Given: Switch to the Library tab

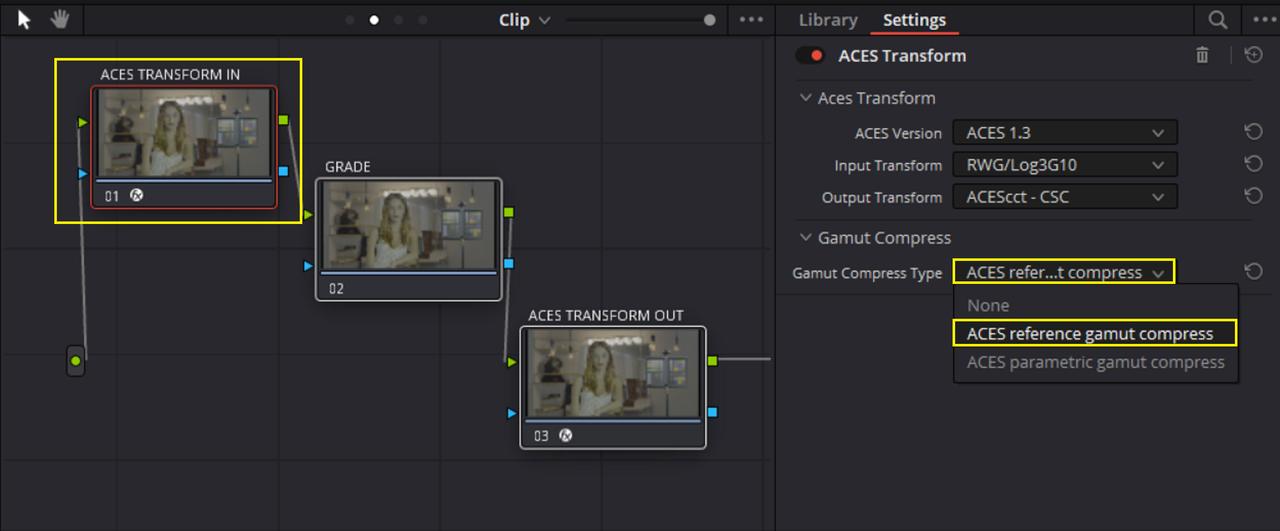Looking at the screenshot, I should tap(828, 20).
